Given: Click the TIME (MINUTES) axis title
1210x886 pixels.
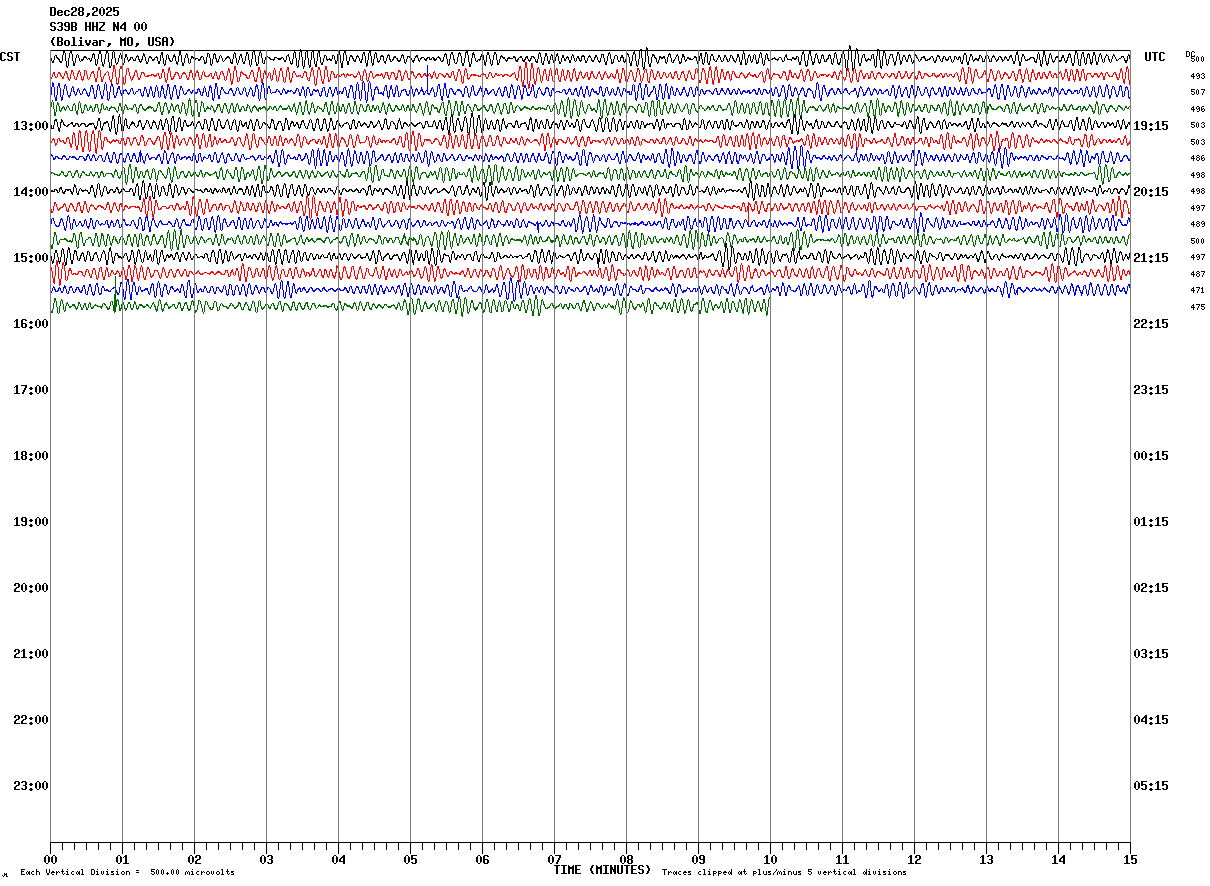Looking at the screenshot, I should [x=602, y=870].
